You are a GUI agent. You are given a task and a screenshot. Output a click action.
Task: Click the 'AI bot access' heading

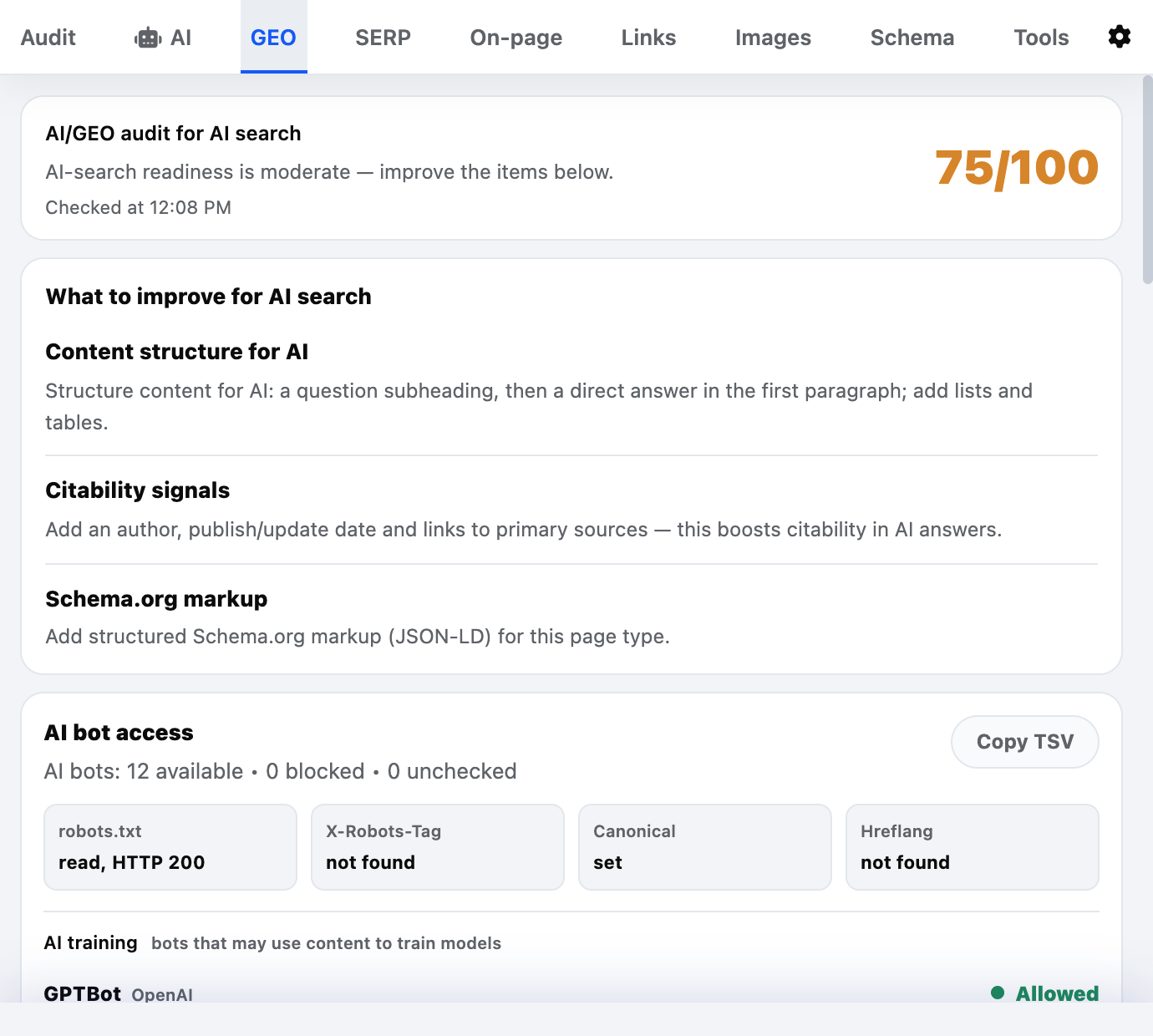[x=119, y=733]
